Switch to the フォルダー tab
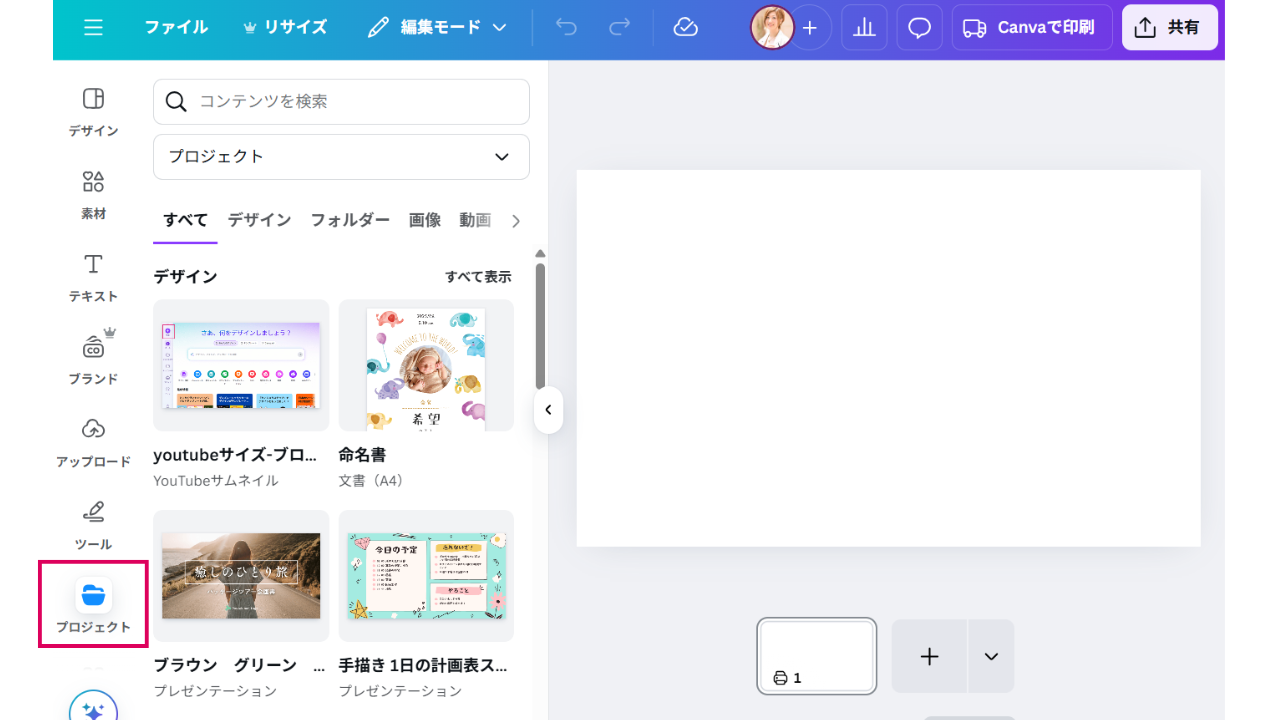Viewport: 1280px width, 720px height. click(349, 220)
